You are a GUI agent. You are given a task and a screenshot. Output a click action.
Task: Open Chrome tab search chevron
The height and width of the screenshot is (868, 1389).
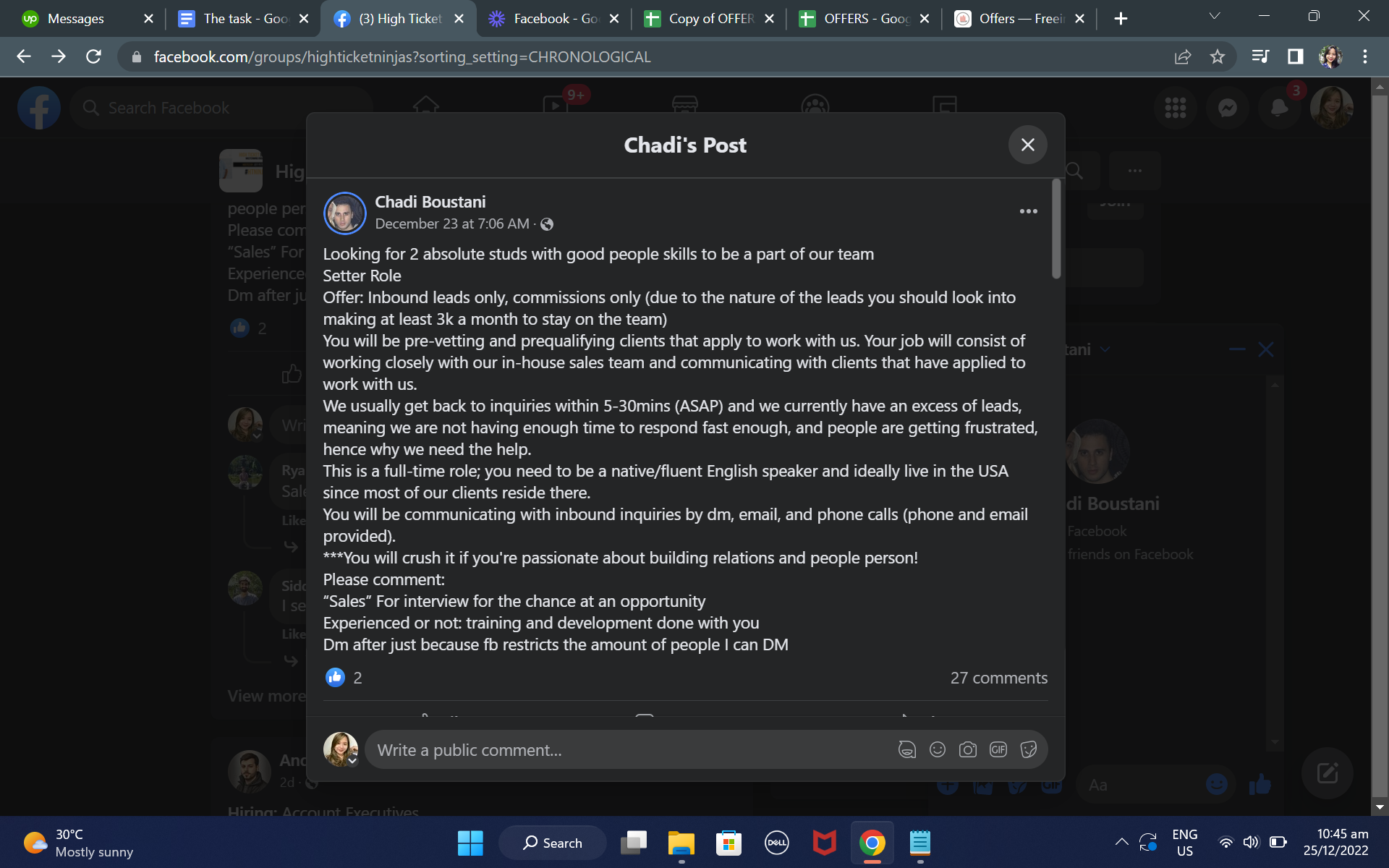click(1215, 17)
